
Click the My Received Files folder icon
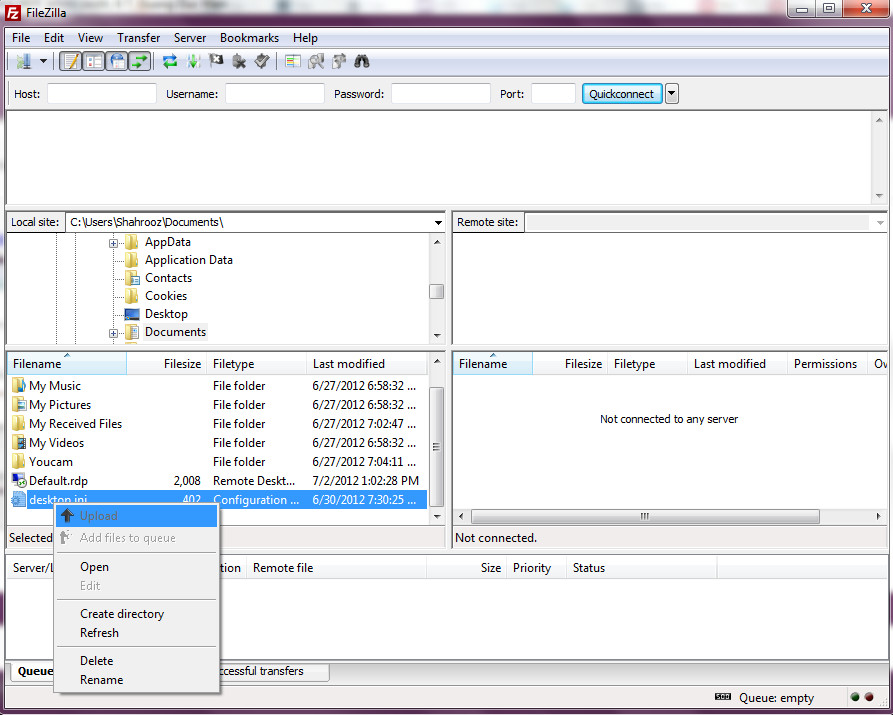point(19,423)
